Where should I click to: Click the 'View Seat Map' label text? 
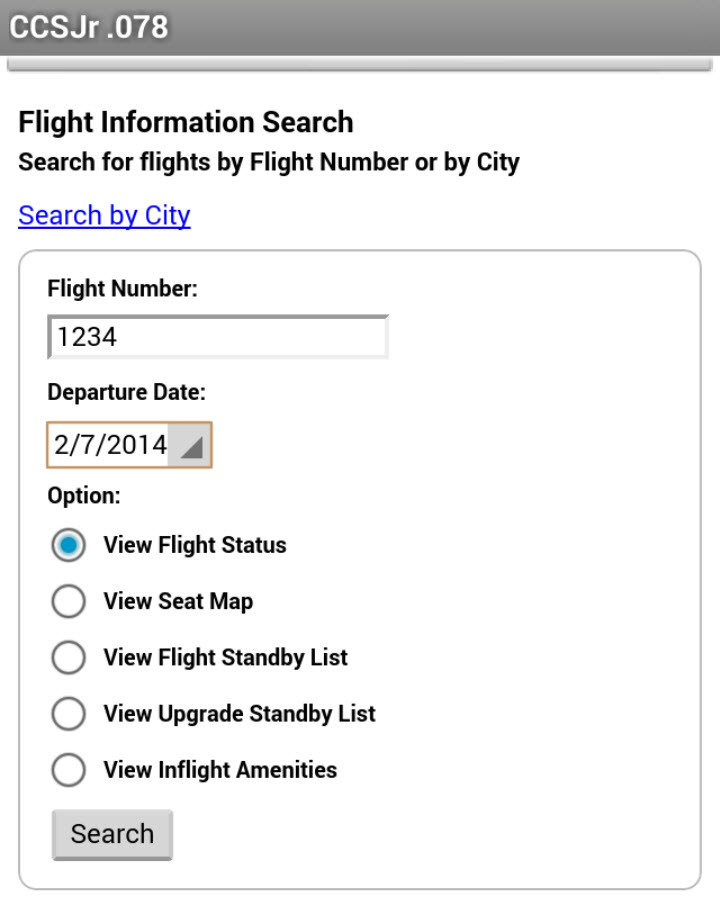pos(178,602)
